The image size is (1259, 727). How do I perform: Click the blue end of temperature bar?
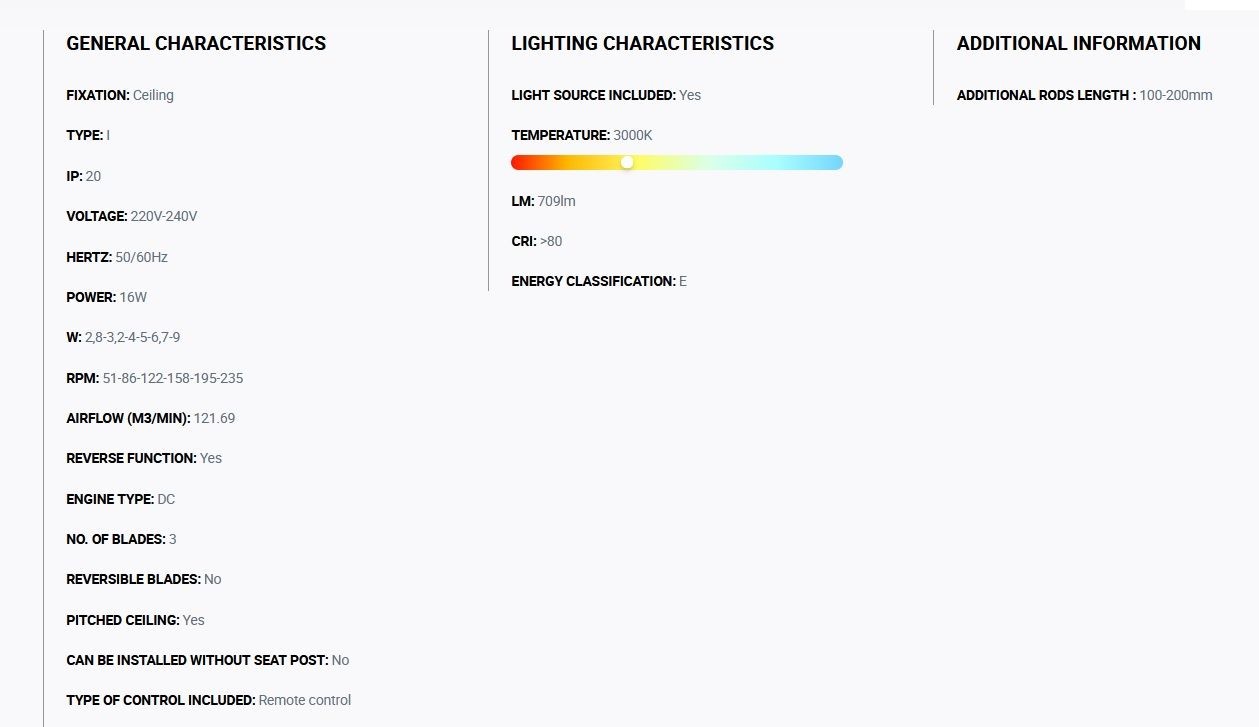[834, 162]
